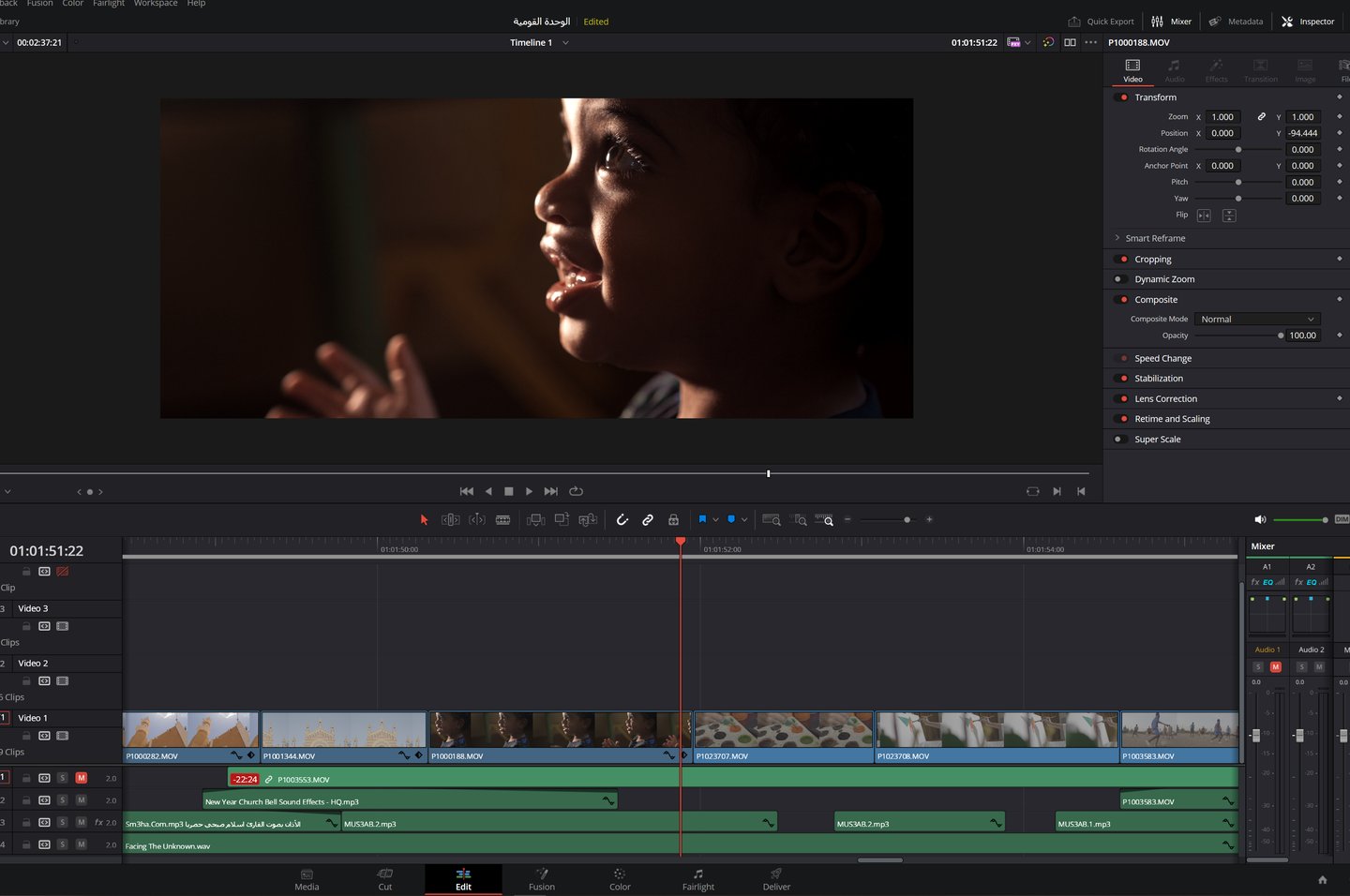Image resolution: width=1350 pixels, height=896 pixels.
Task: Click Detail Zoom icon
Action: click(799, 519)
